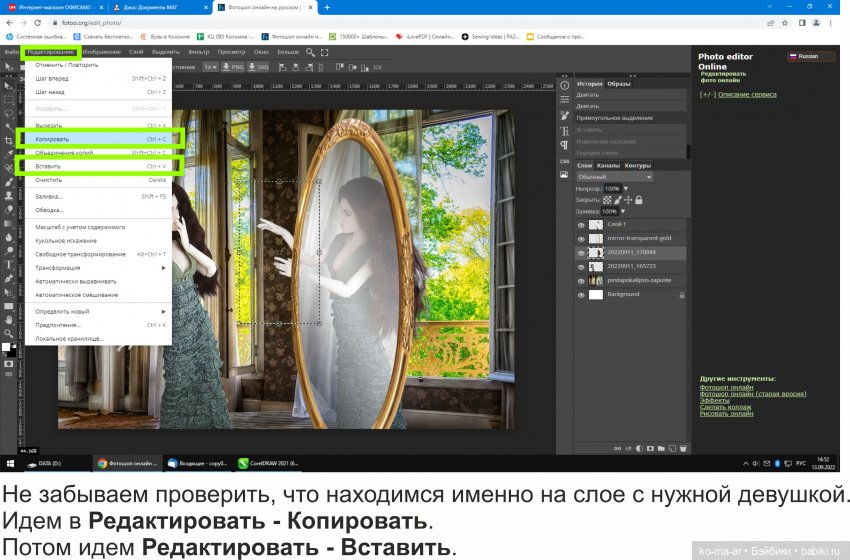The height and width of the screenshot is (560, 850).
Task: Toggle lock position cross icon
Action: 628,200
